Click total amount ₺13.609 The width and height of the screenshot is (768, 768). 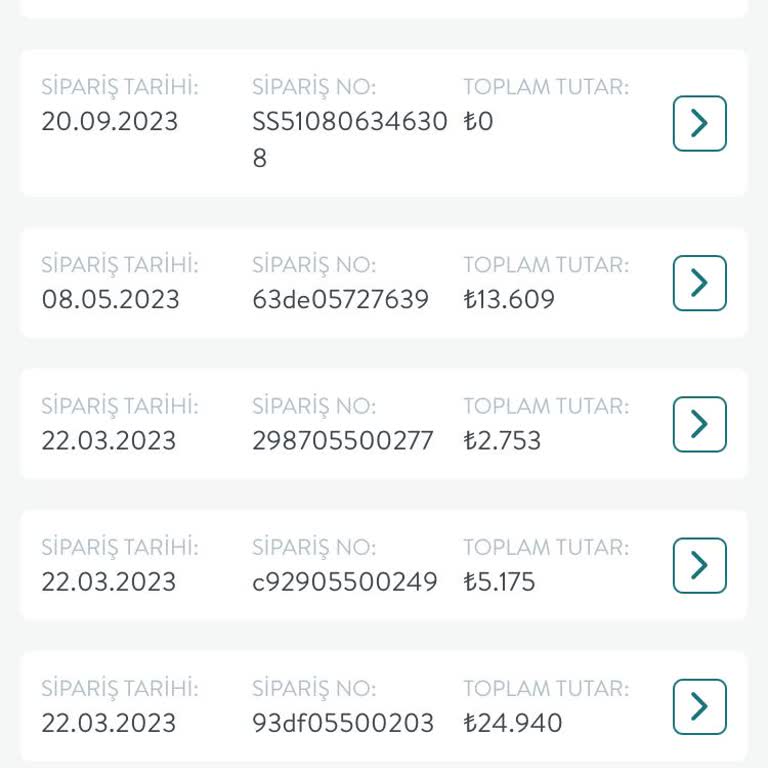(509, 299)
